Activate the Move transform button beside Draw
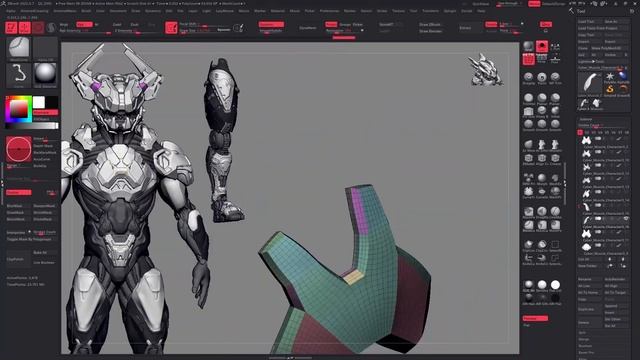The height and width of the screenshot is (360, 640). pyautogui.click(x=38, y=27)
